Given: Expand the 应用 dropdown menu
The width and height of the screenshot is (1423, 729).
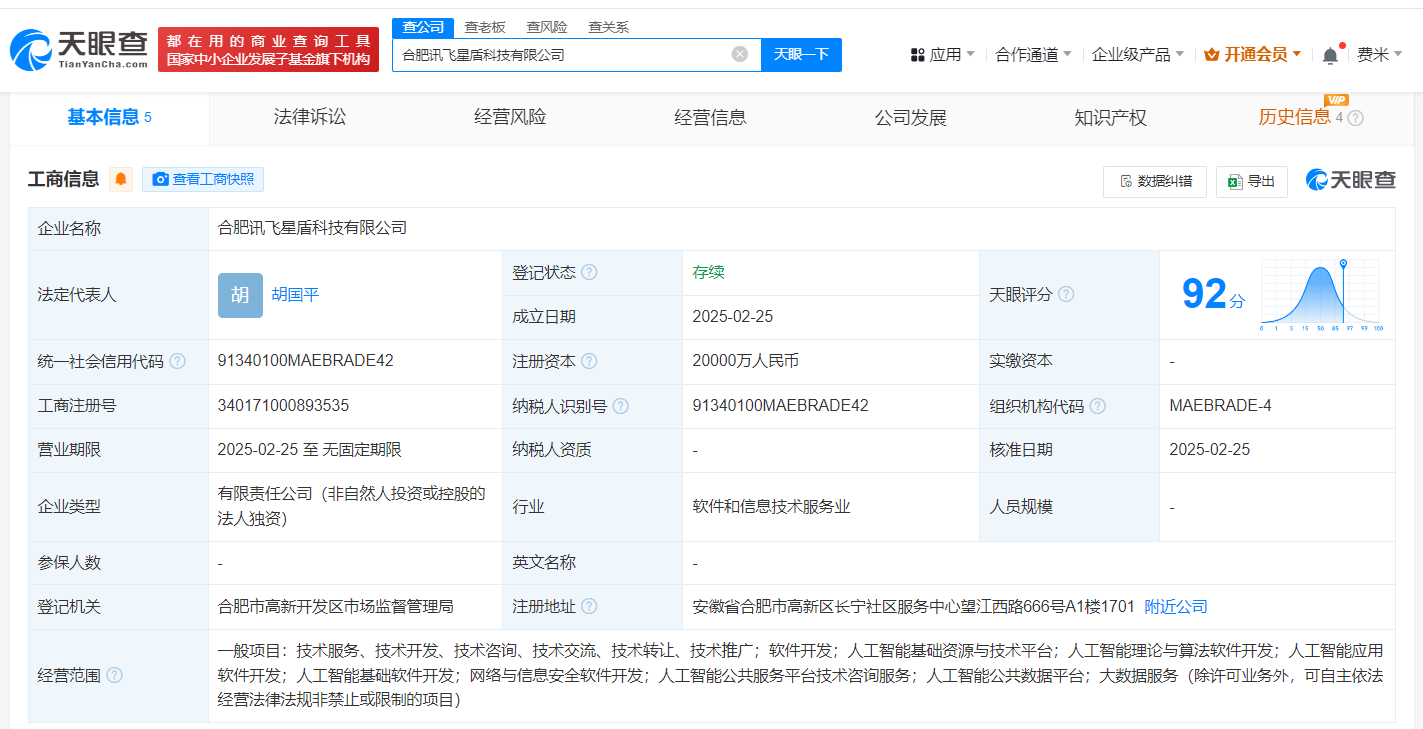Looking at the screenshot, I should 942,55.
